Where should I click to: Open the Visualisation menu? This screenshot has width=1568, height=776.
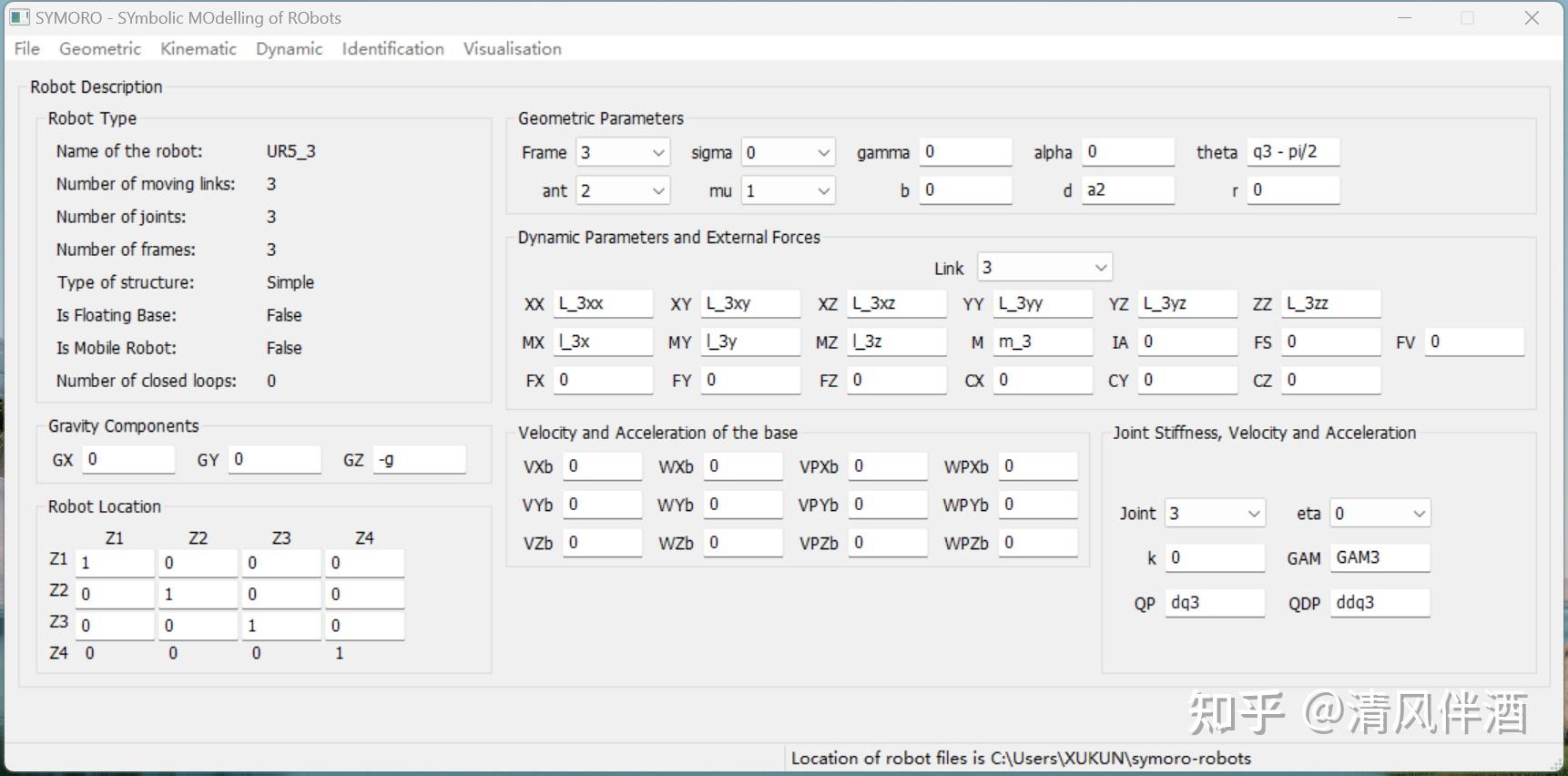[x=512, y=49]
